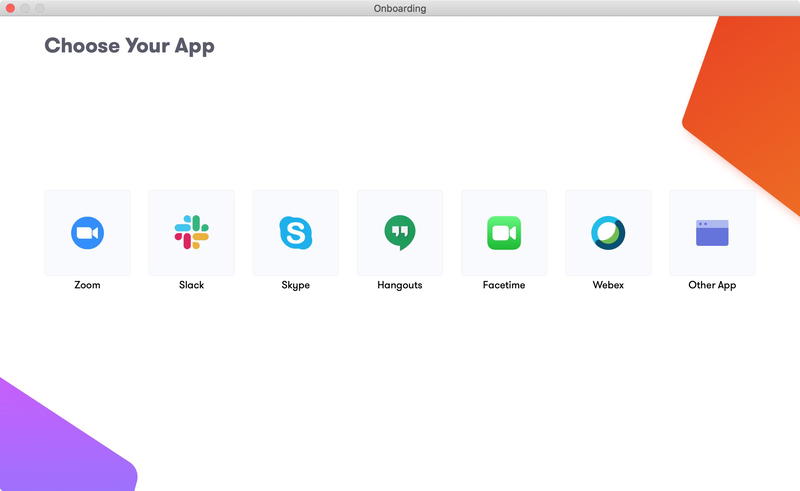Click the Onboarding window title

pyautogui.click(x=399, y=8)
